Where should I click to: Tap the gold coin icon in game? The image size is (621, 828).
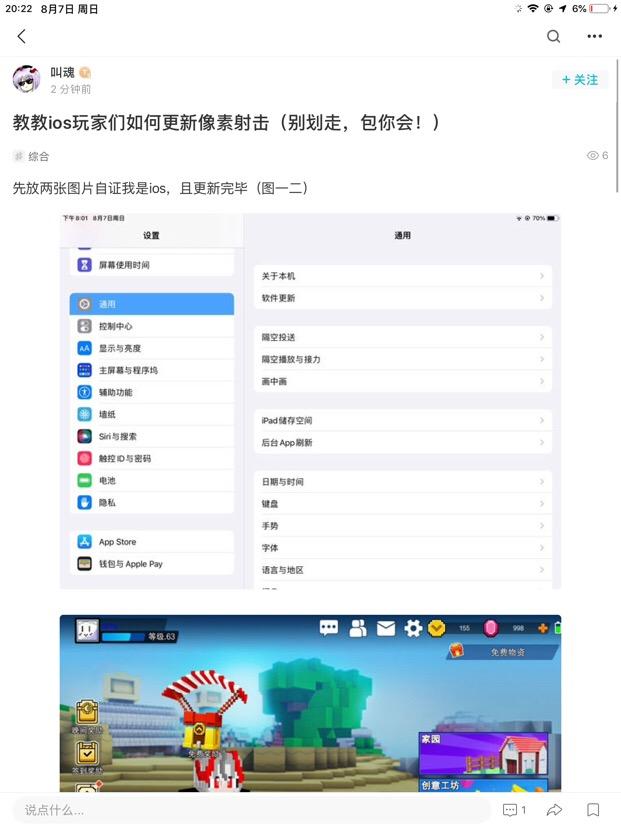pos(437,628)
